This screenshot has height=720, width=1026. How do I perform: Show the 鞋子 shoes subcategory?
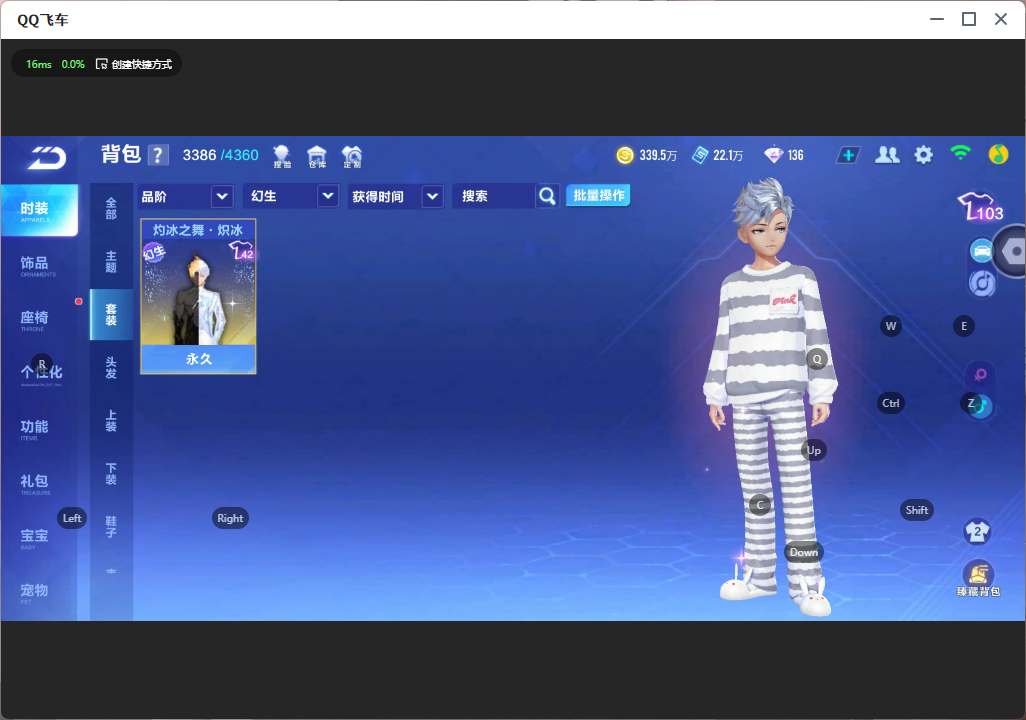click(111, 527)
